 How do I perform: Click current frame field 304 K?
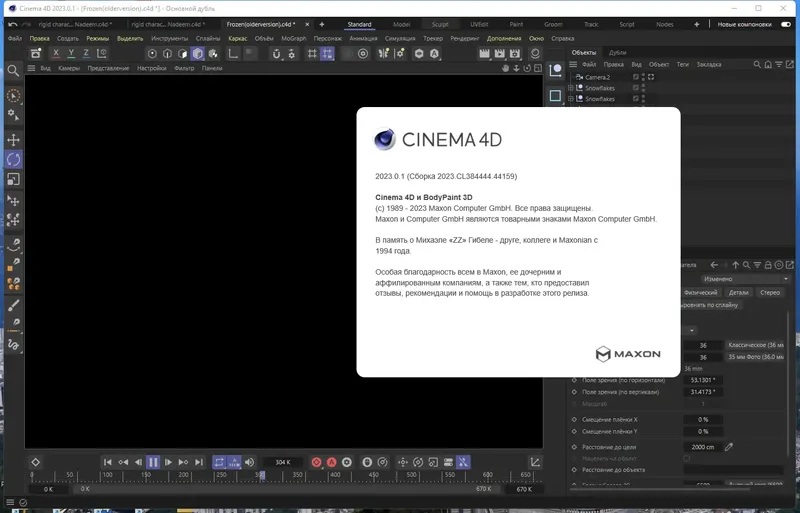tap(283, 462)
